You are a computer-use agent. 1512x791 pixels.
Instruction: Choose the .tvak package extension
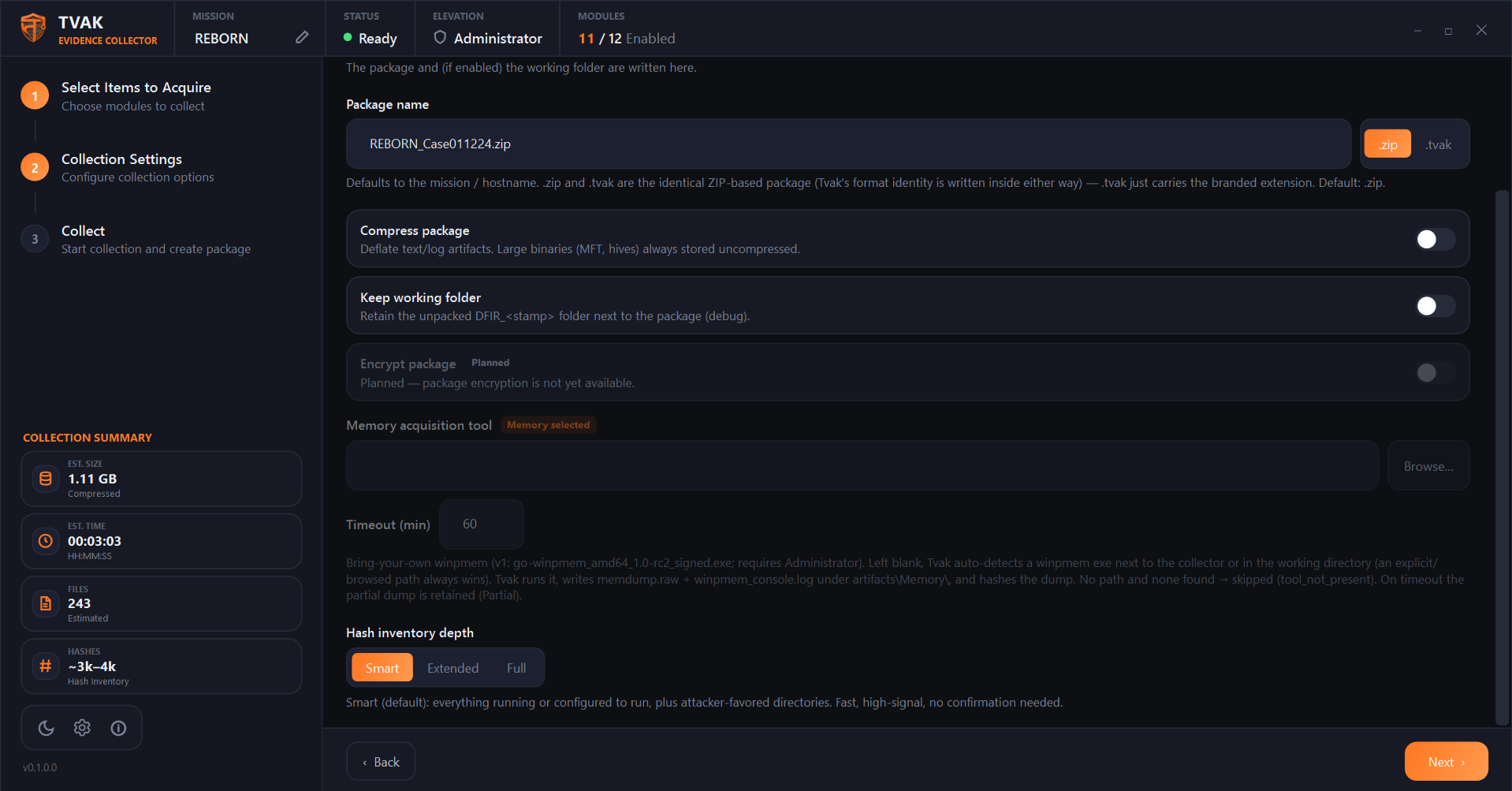tap(1439, 144)
